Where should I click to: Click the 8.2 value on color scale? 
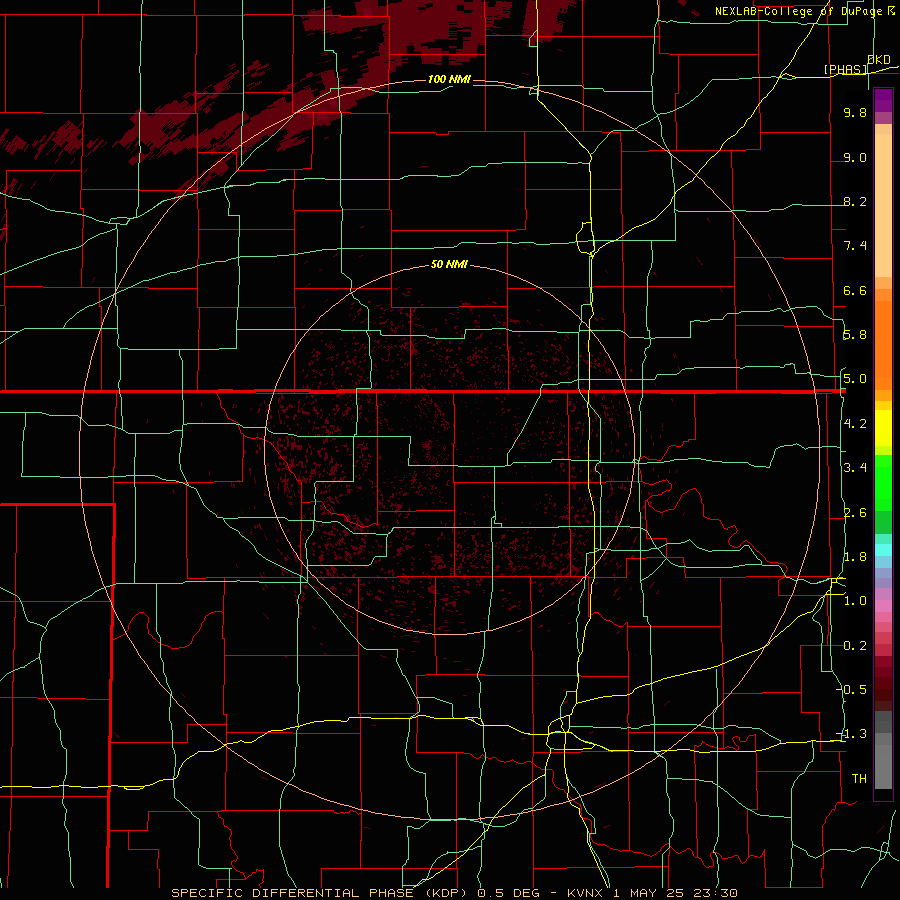tap(855, 201)
